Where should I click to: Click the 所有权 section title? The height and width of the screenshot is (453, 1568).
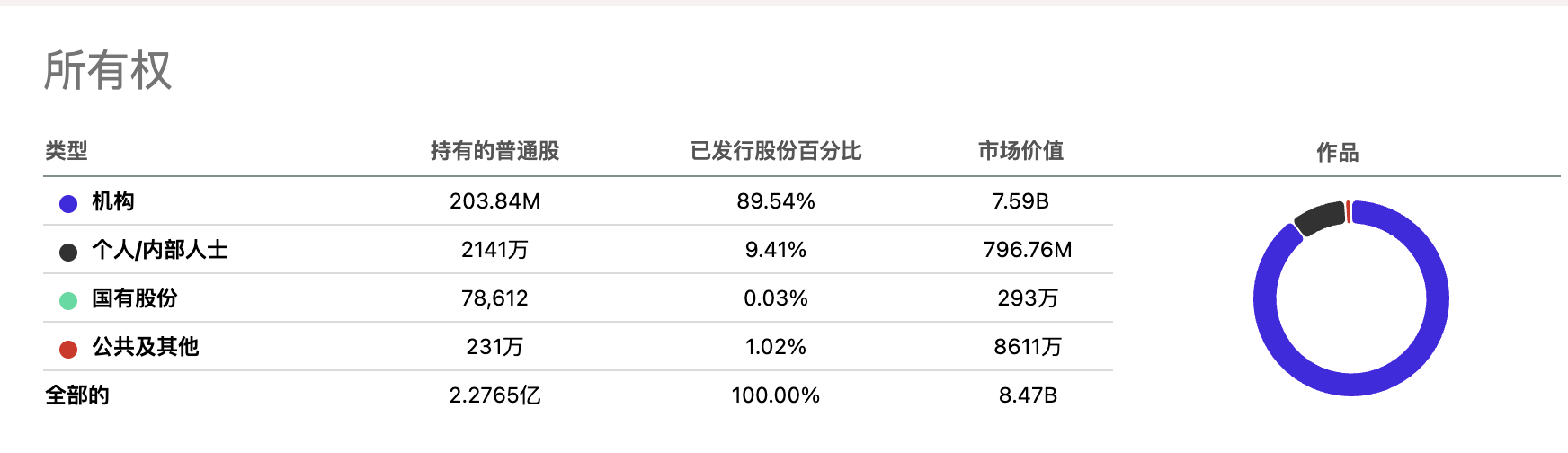tap(108, 71)
